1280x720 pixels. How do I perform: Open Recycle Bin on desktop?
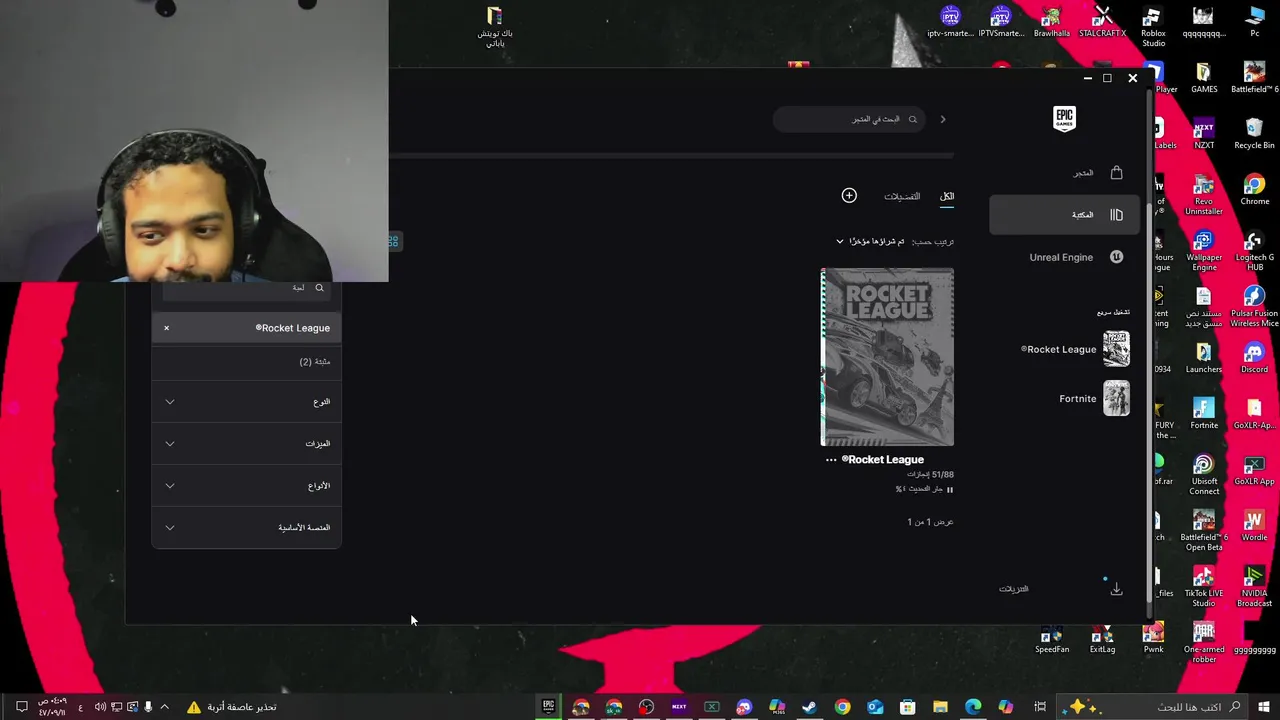1254,134
